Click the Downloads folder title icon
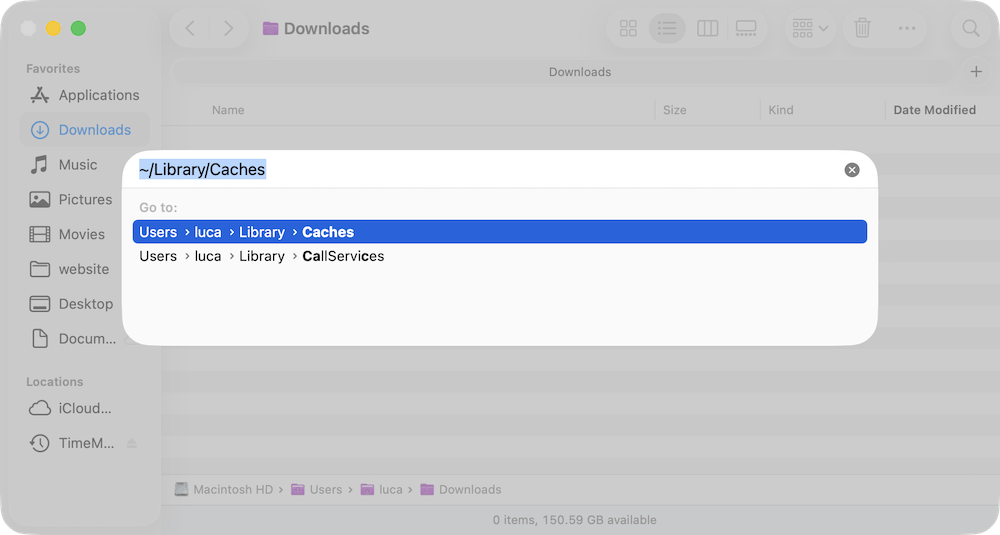 click(270, 29)
